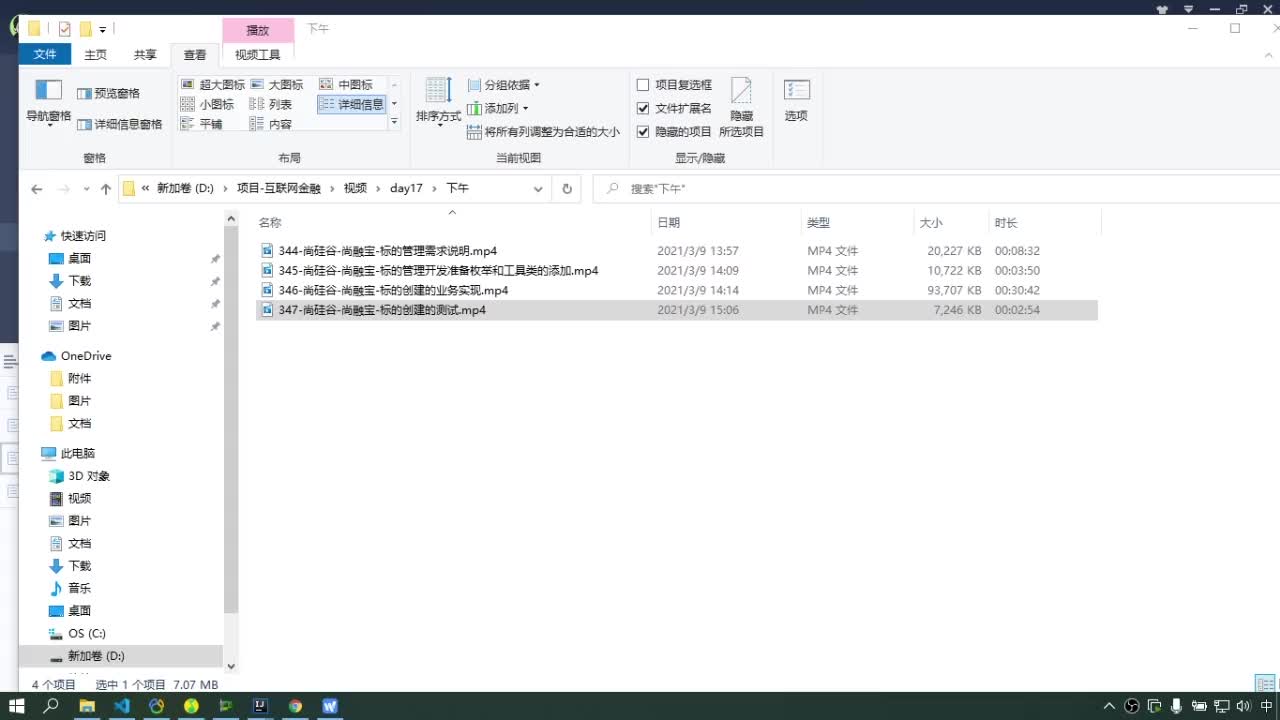Open 下载 under quick access
Image resolution: width=1280 pixels, height=720 pixels.
tap(79, 281)
